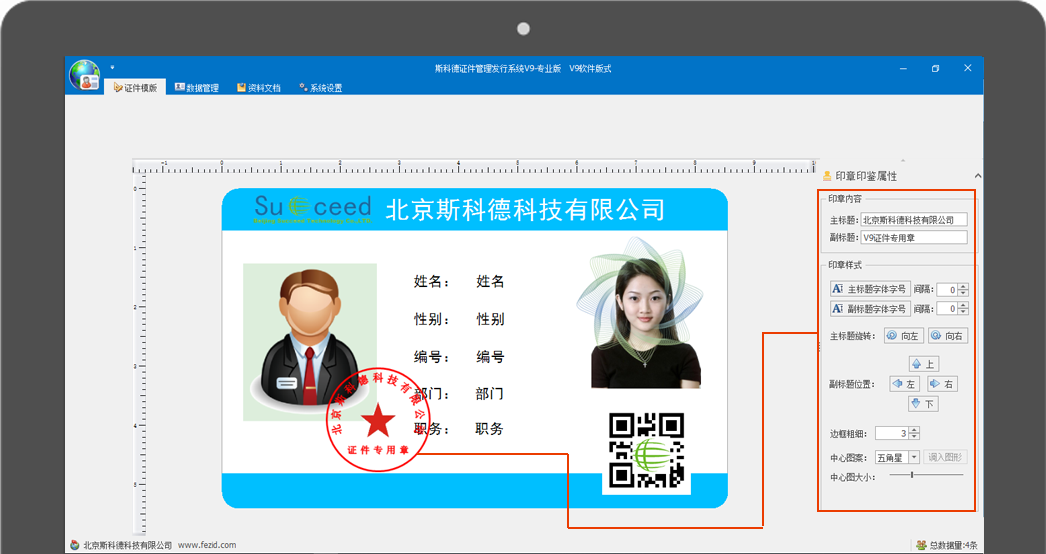Rotate main title 向右

[947, 336]
